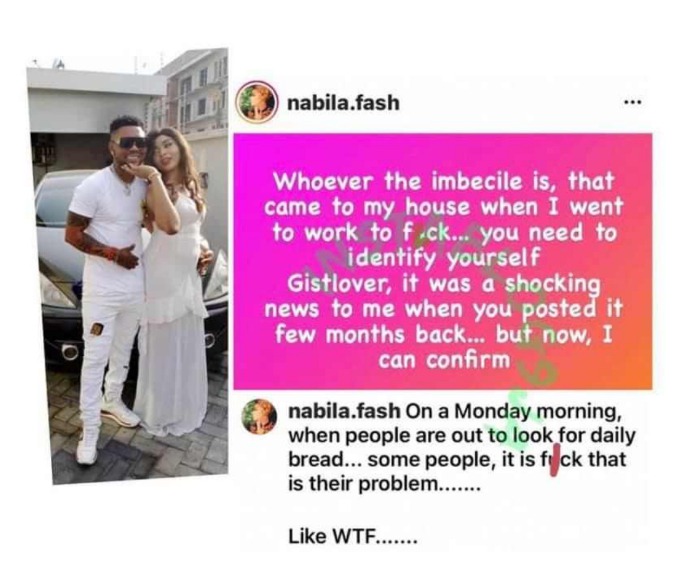
Task: Click the woman in the white dress
Action: (x=174, y=279)
